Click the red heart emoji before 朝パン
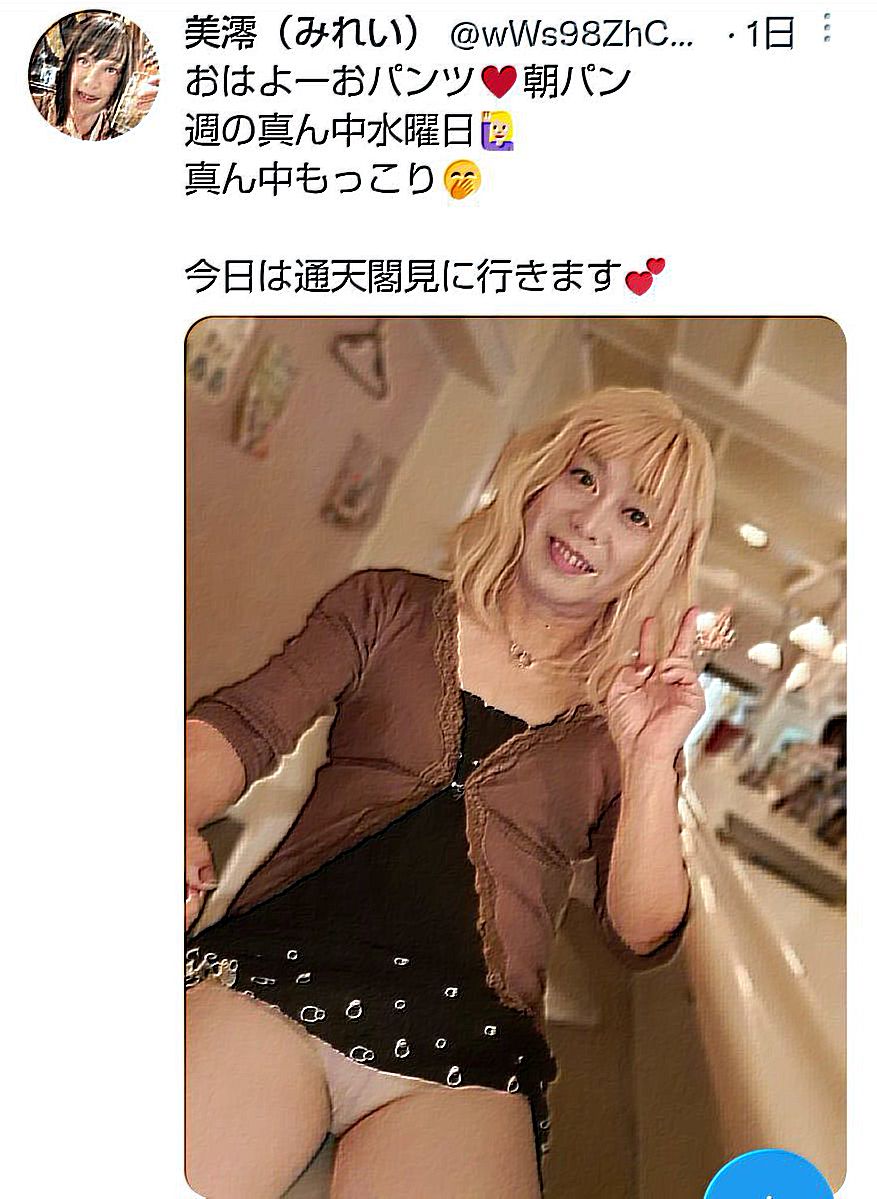 500,82
